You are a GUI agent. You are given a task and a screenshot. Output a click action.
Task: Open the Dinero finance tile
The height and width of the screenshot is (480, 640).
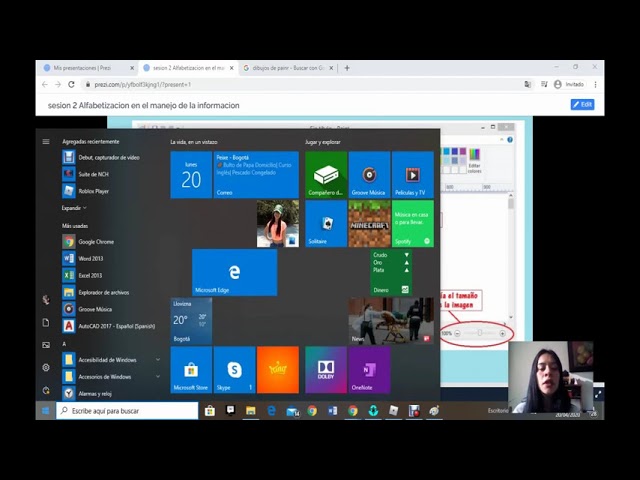coord(391,272)
